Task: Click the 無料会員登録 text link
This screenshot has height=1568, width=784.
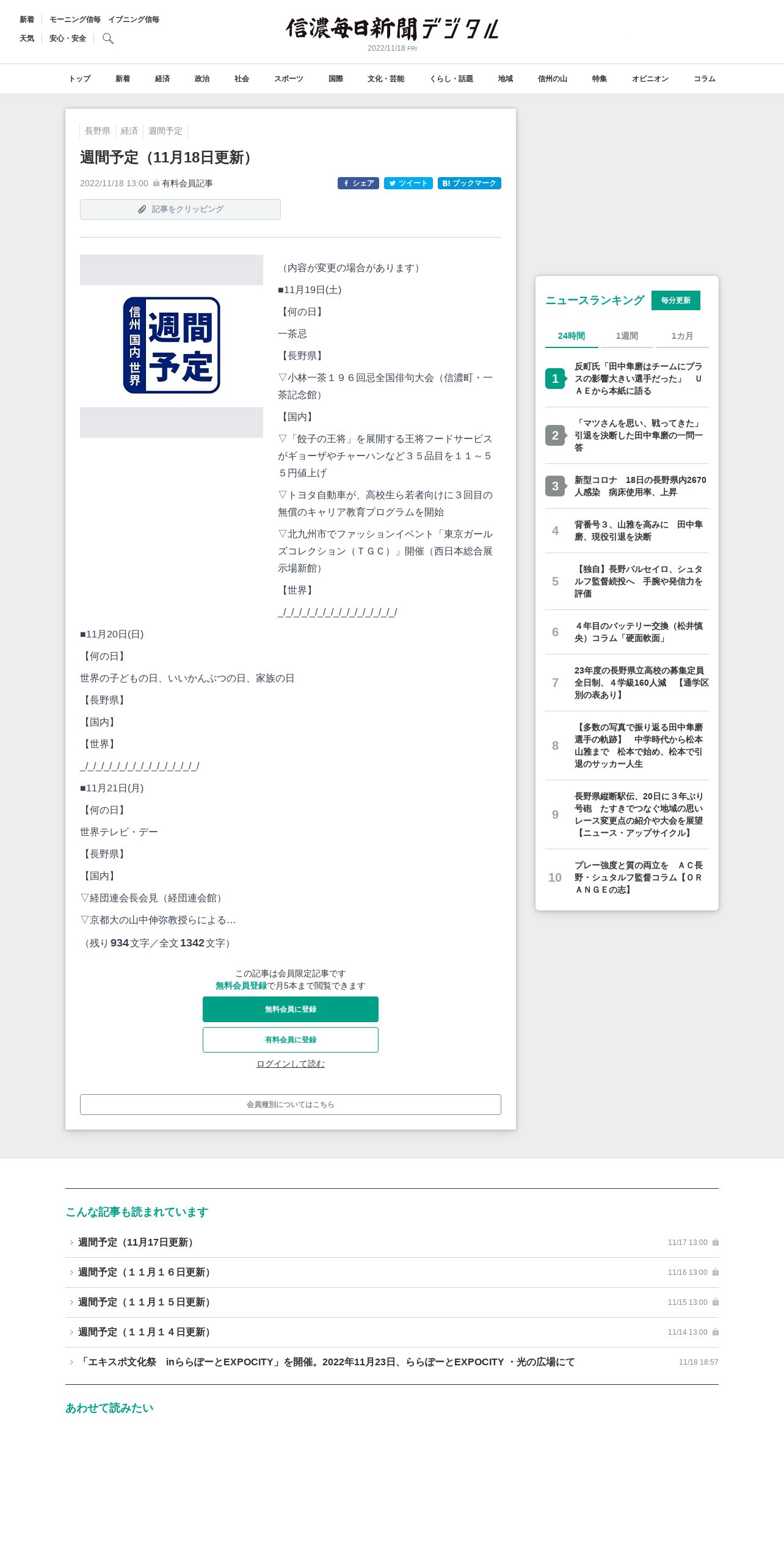Action: pyautogui.click(x=241, y=985)
